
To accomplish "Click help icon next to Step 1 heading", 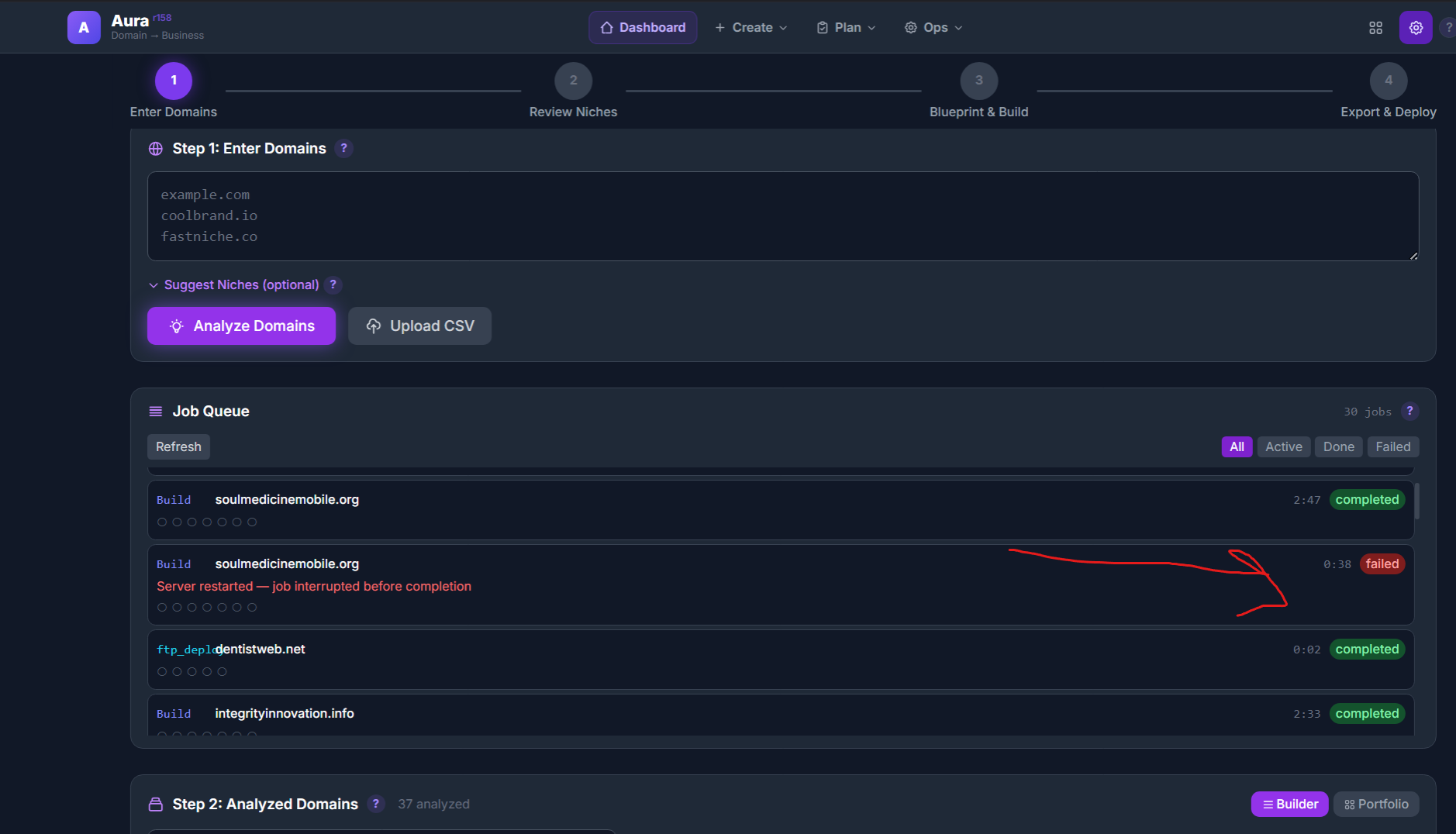I will [x=344, y=148].
